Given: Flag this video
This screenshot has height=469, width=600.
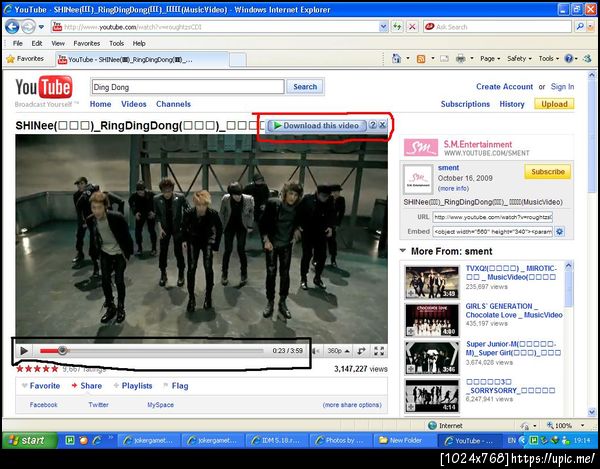Looking at the screenshot, I should click(x=176, y=386).
